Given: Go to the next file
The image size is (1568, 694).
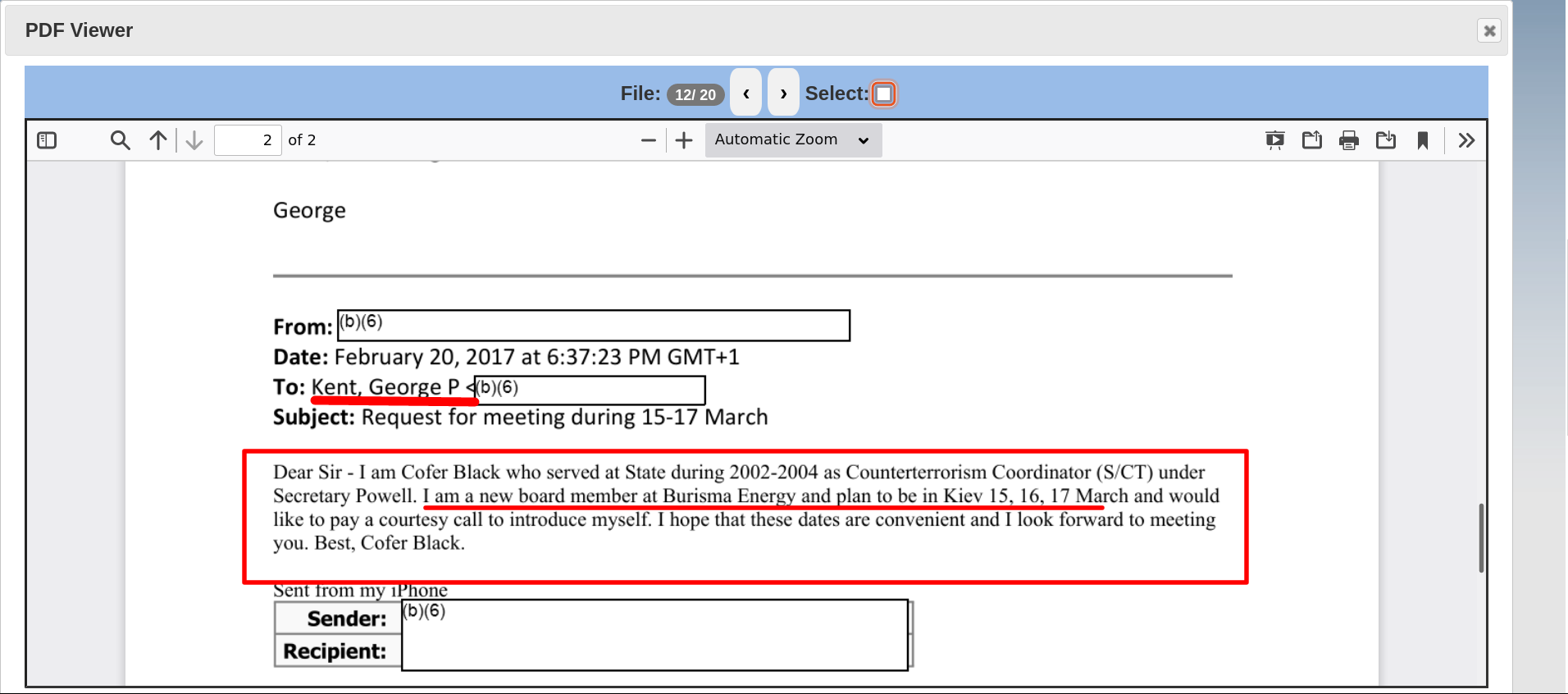Looking at the screenshot, I should point(783,93).
